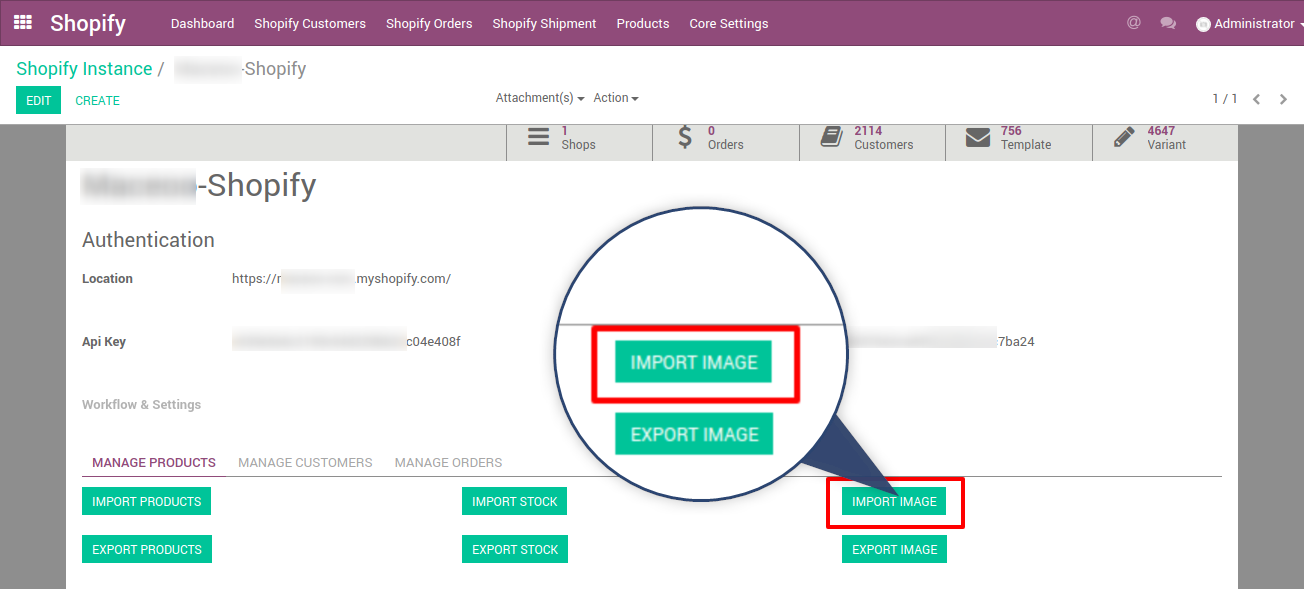This screenshot has width=1304, height=589.
Task: Click the myshopify.com Location URL
Action: [x=341, y=279]
